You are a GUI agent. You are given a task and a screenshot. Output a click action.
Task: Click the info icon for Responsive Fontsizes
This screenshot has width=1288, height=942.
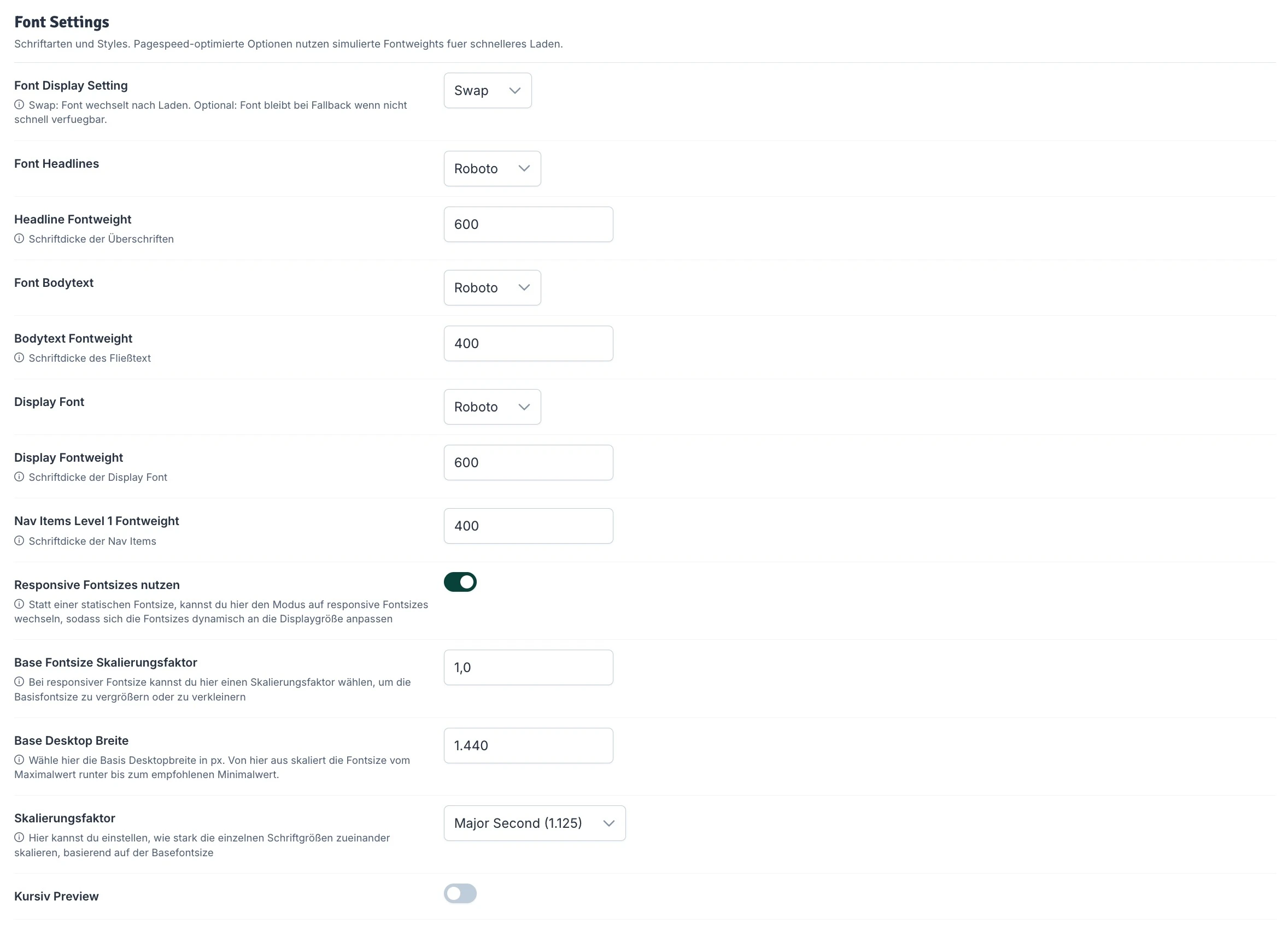pos(19,604)
